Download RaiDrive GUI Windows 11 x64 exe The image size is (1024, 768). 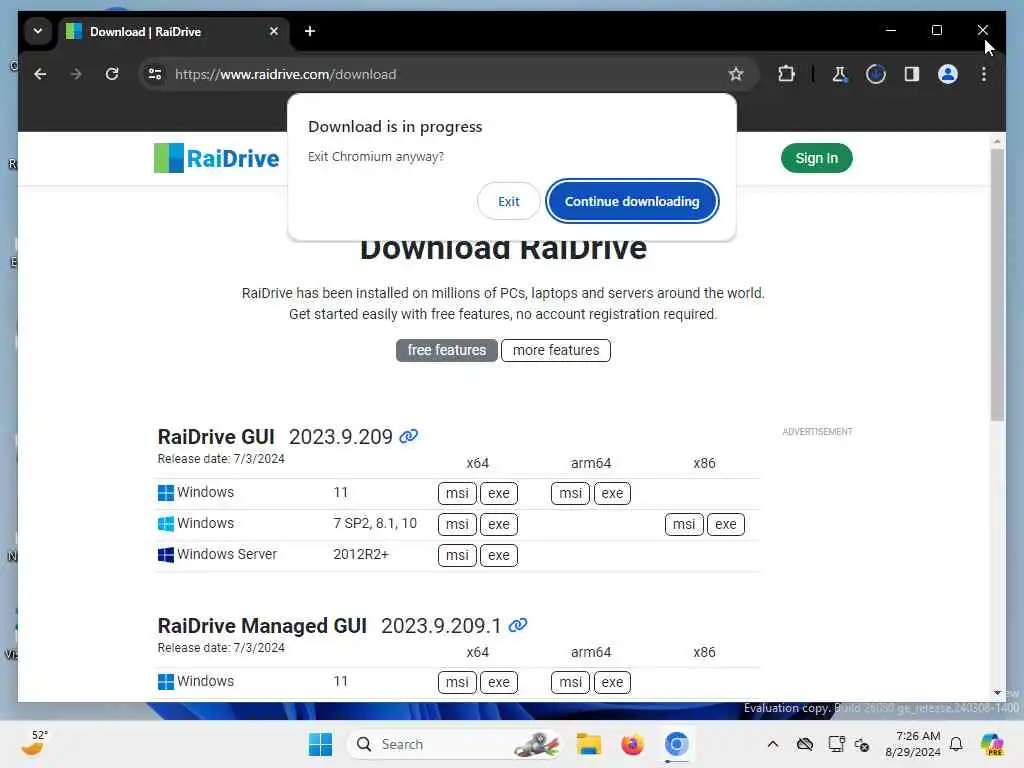(x=499, y=493)
